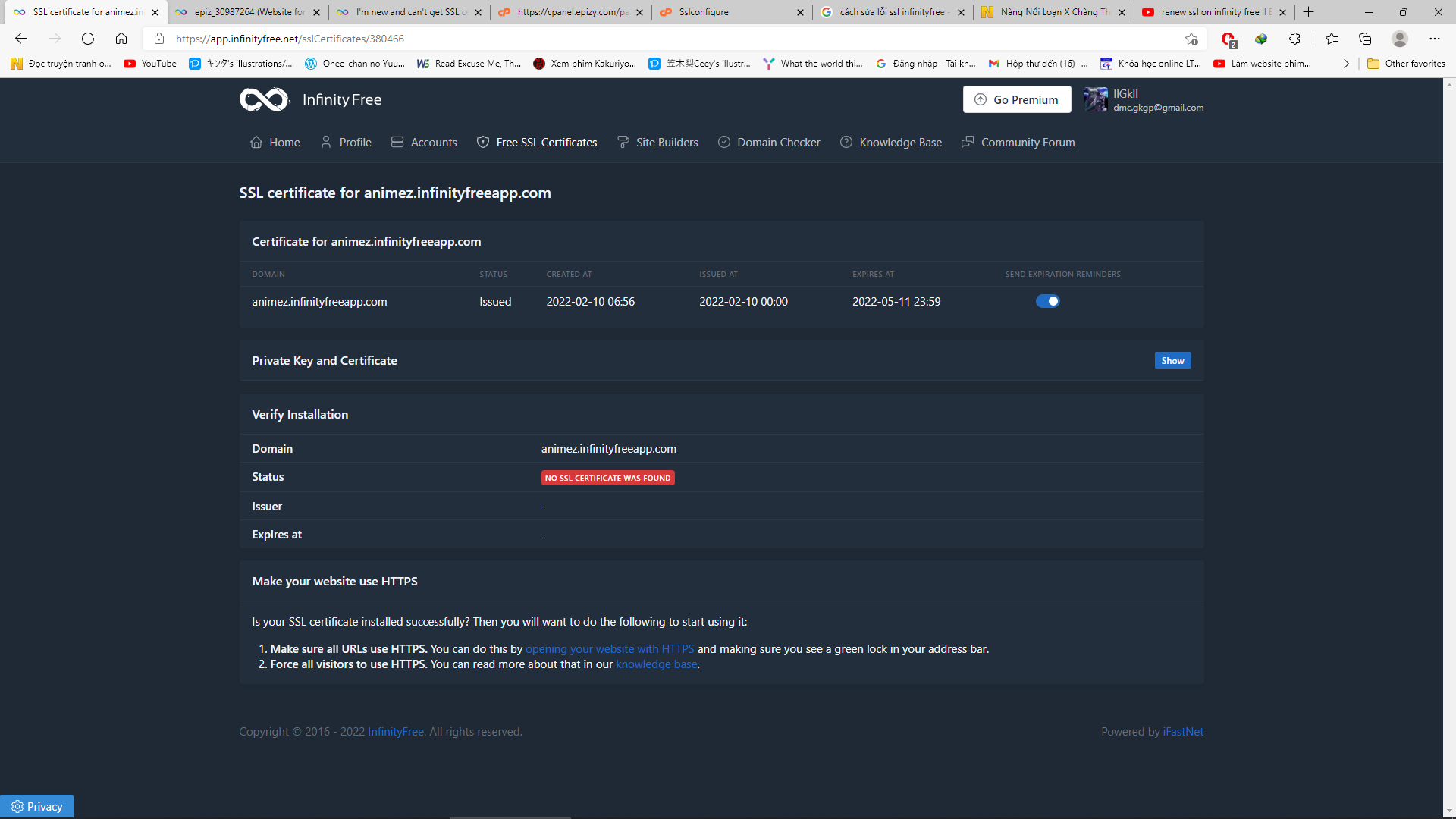This screenshot has height=819, width=1456.
Task: Click the browser address bar URL
Action: point(290,39)
